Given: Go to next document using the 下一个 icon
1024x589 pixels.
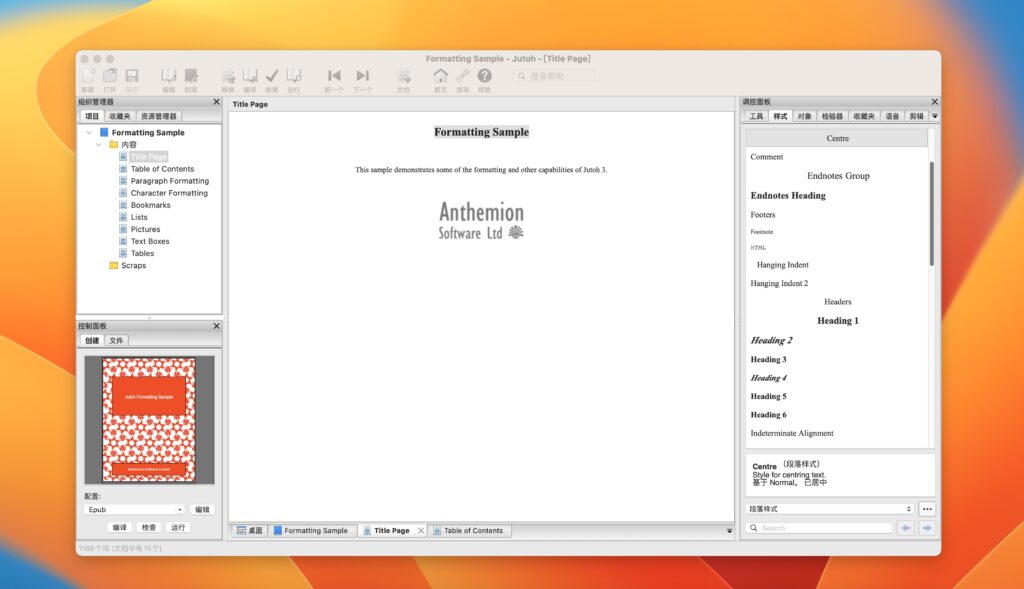Looking at the screenshot, I should coord(363,73).
